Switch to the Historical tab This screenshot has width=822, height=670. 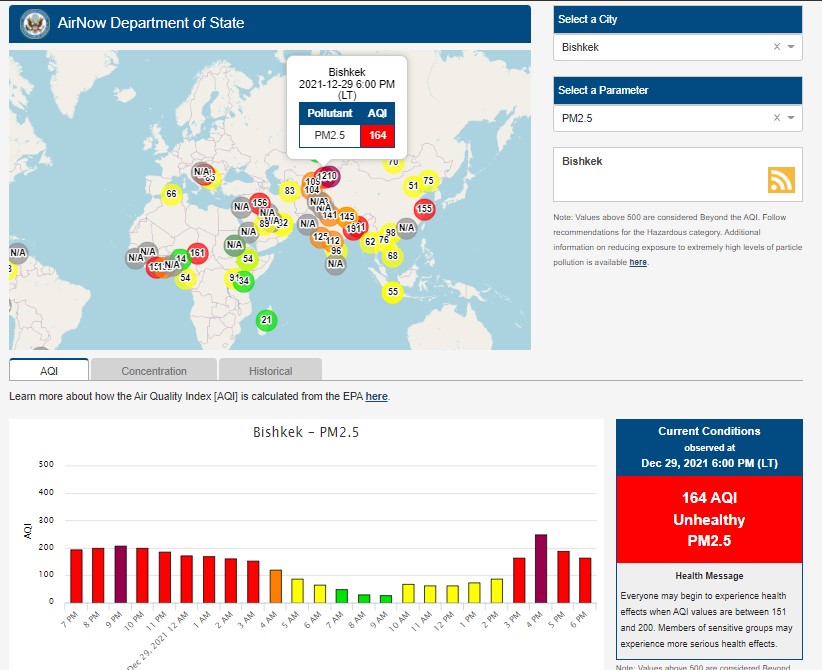point(270,371)
